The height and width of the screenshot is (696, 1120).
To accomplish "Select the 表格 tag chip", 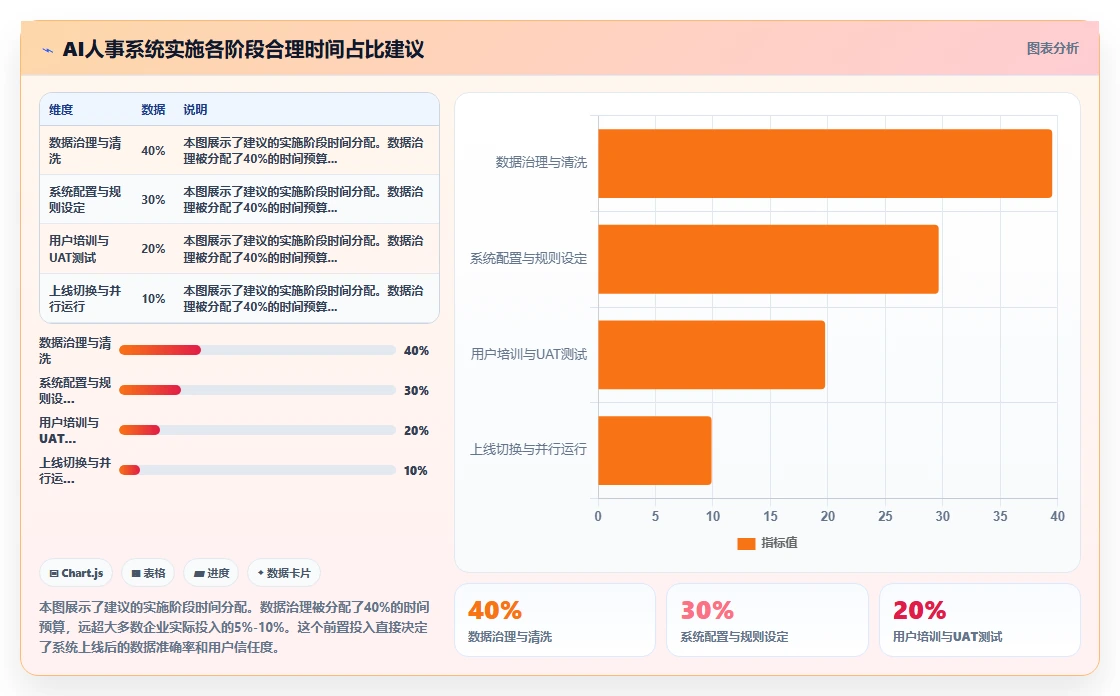I will point(149,573).
